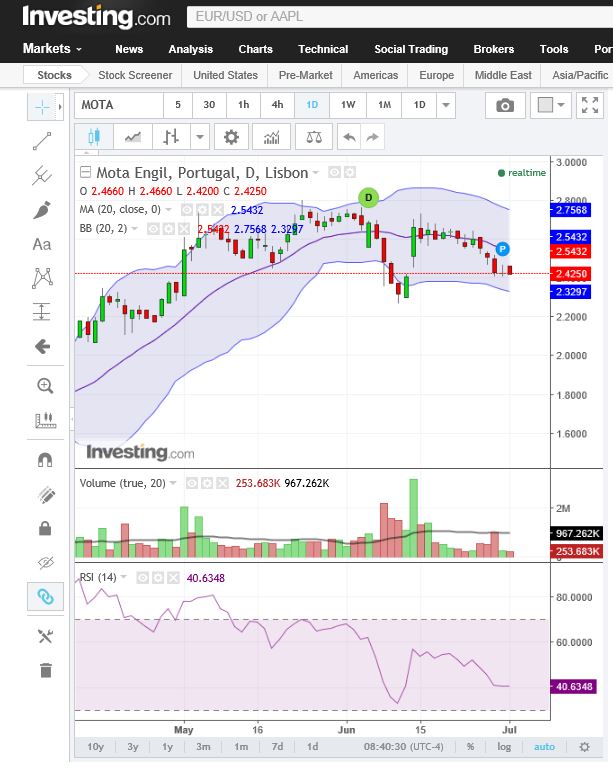Open MA (20, close, 0) dropdown arrow
This screenshot has height=768, width=613.
click(168, 210)
